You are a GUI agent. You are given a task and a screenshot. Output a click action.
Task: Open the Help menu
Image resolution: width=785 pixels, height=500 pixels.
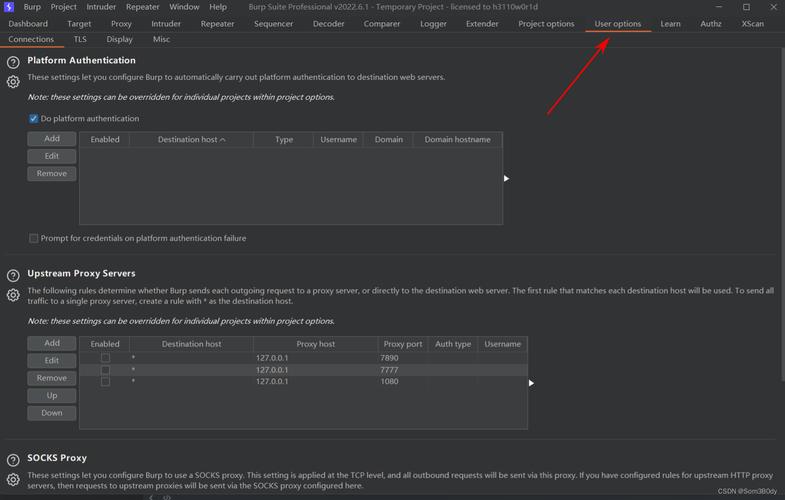[218, 7]
